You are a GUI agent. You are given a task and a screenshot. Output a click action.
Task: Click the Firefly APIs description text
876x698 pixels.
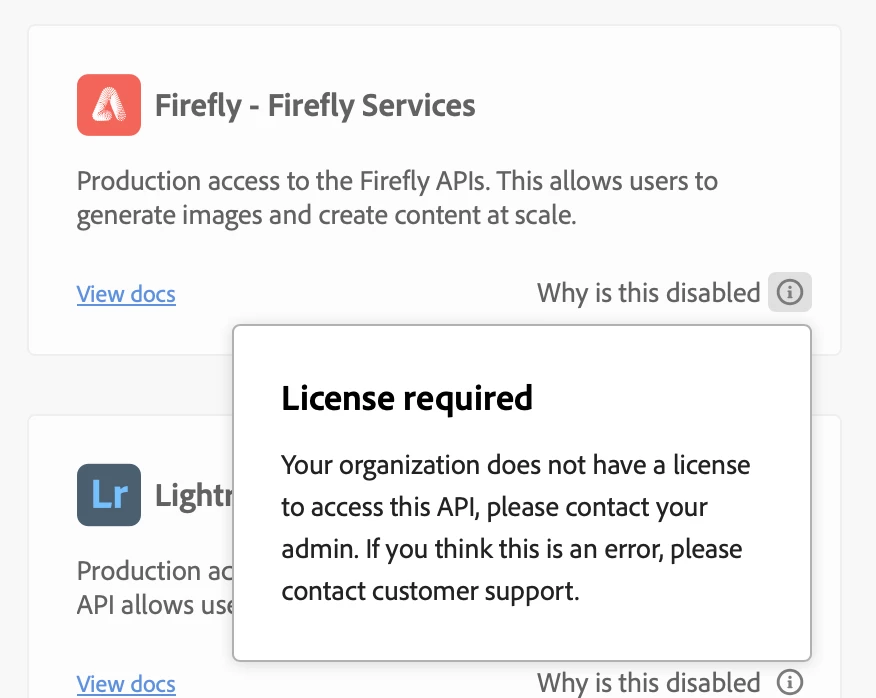click(397, 198)
